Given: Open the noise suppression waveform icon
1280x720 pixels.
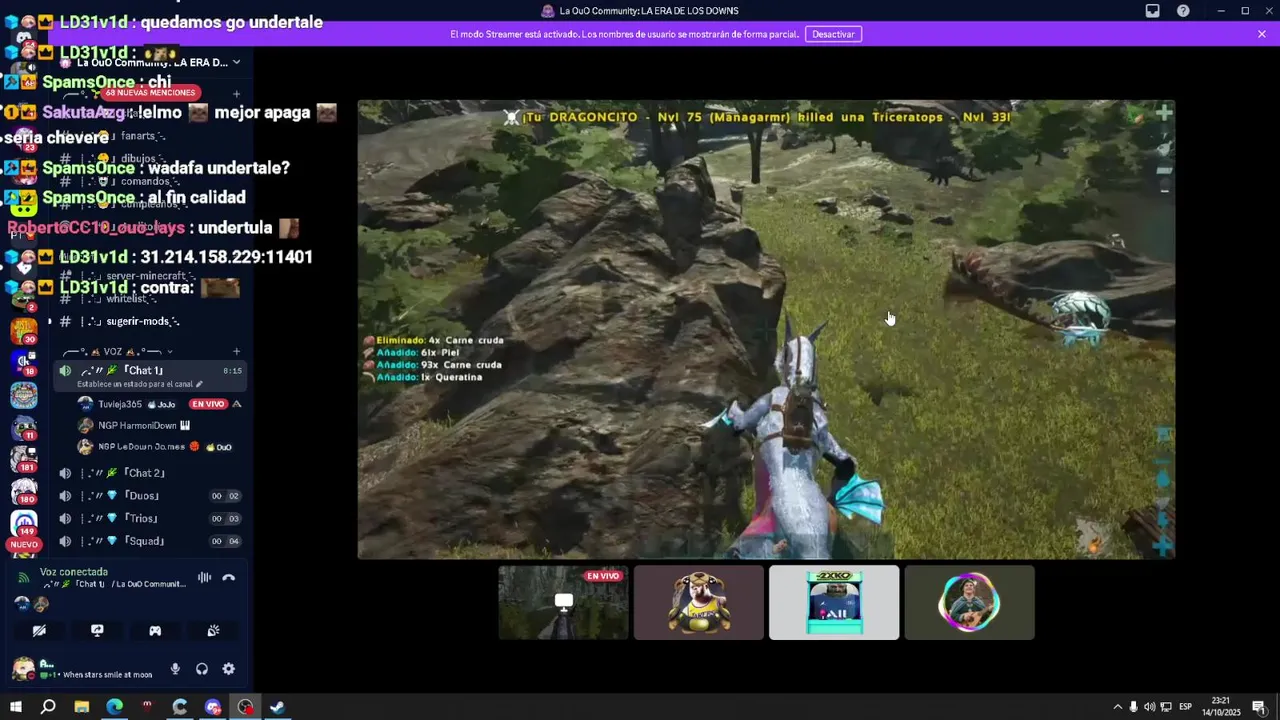Looking at the screenshot, I should pos(204,577).
